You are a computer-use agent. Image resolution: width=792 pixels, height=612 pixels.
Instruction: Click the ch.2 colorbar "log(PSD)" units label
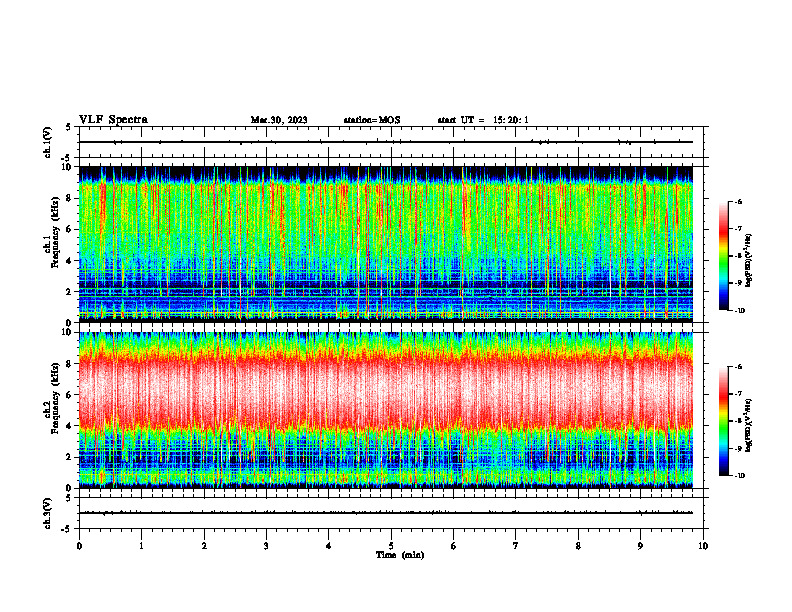click(749, 426)
